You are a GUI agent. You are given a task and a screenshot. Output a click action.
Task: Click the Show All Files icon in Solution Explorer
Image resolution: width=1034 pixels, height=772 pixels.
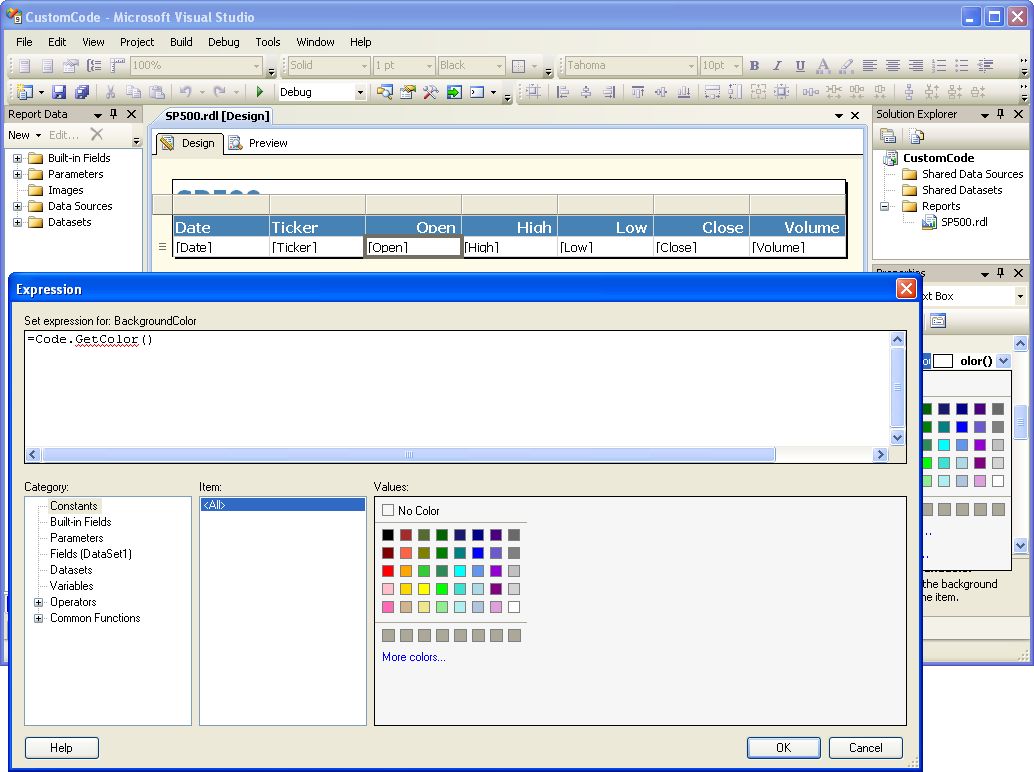coord(917,136)
